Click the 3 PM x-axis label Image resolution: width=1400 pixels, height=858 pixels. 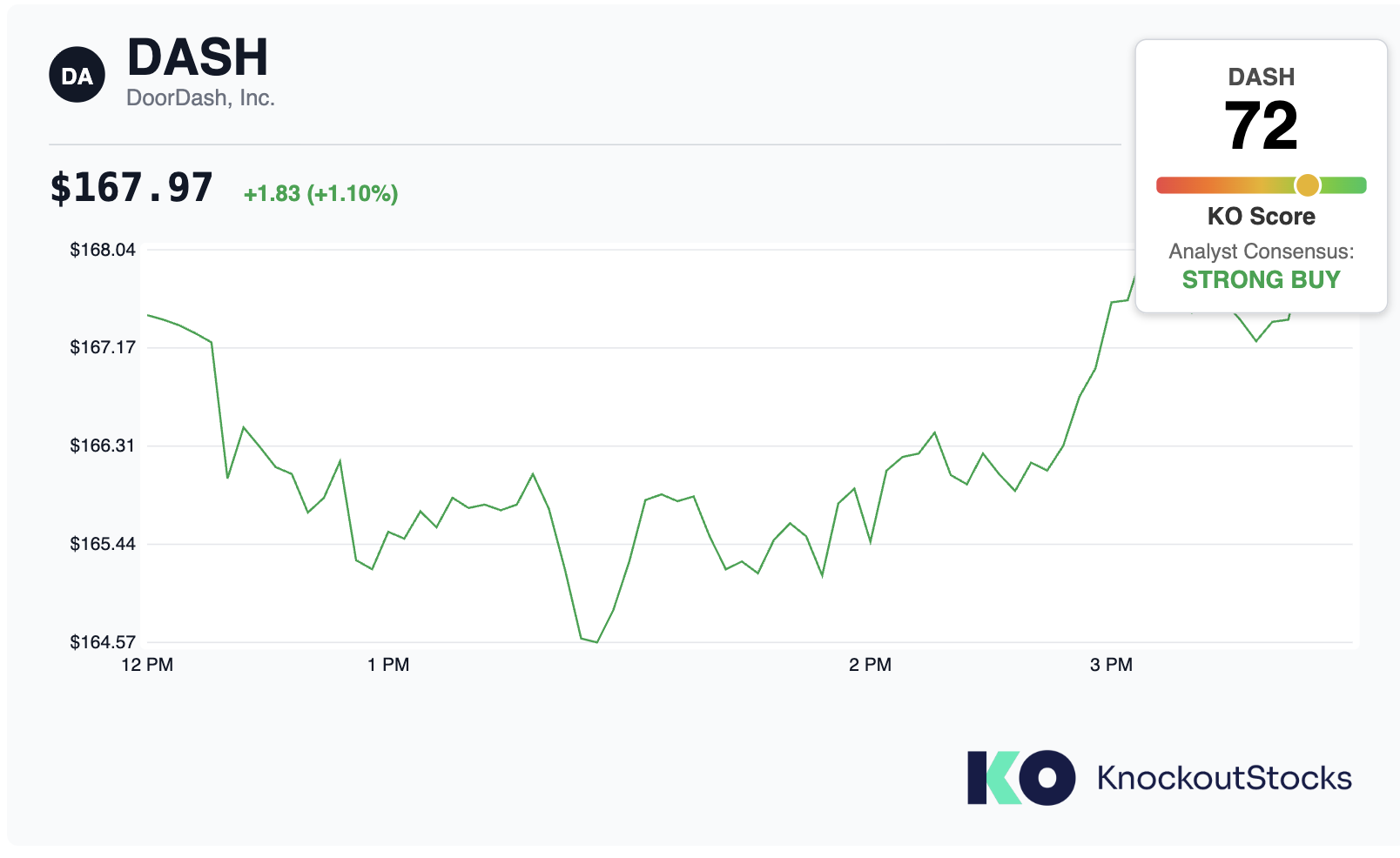point(1112,665)
